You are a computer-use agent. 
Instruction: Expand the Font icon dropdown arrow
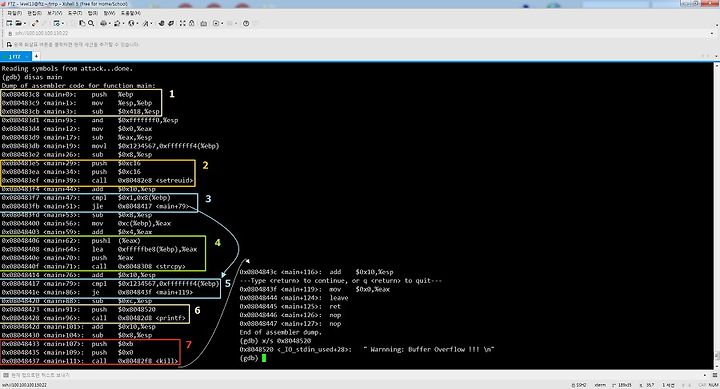coord(152,23)
